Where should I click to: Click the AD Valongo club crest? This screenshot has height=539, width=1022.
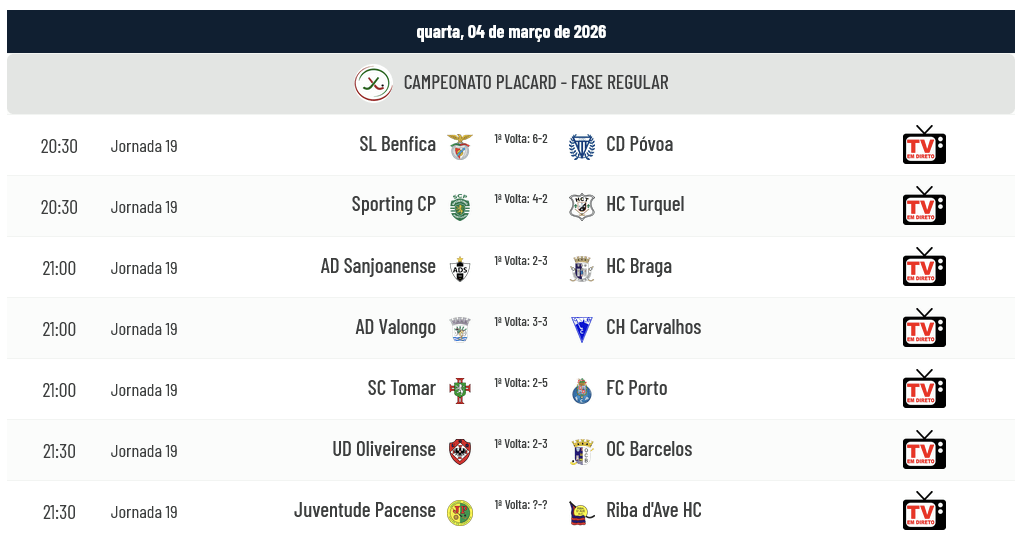click(x=460, y=329)
